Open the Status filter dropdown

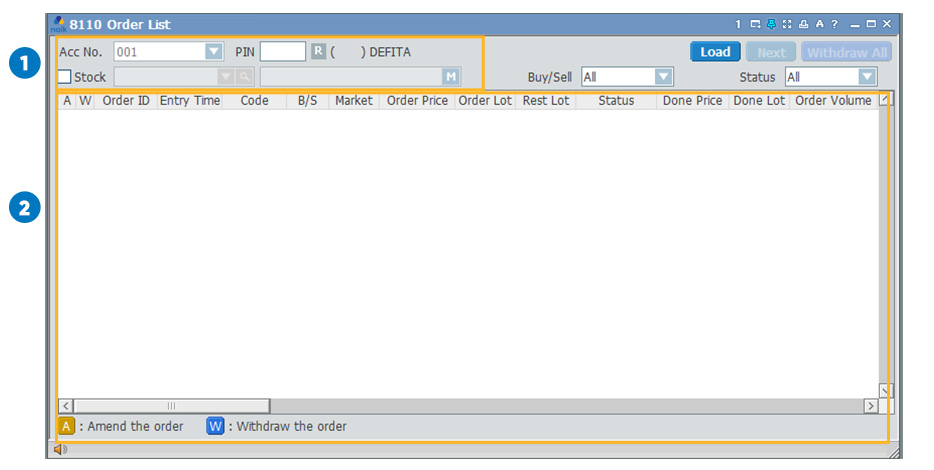[x=867, y=77]
